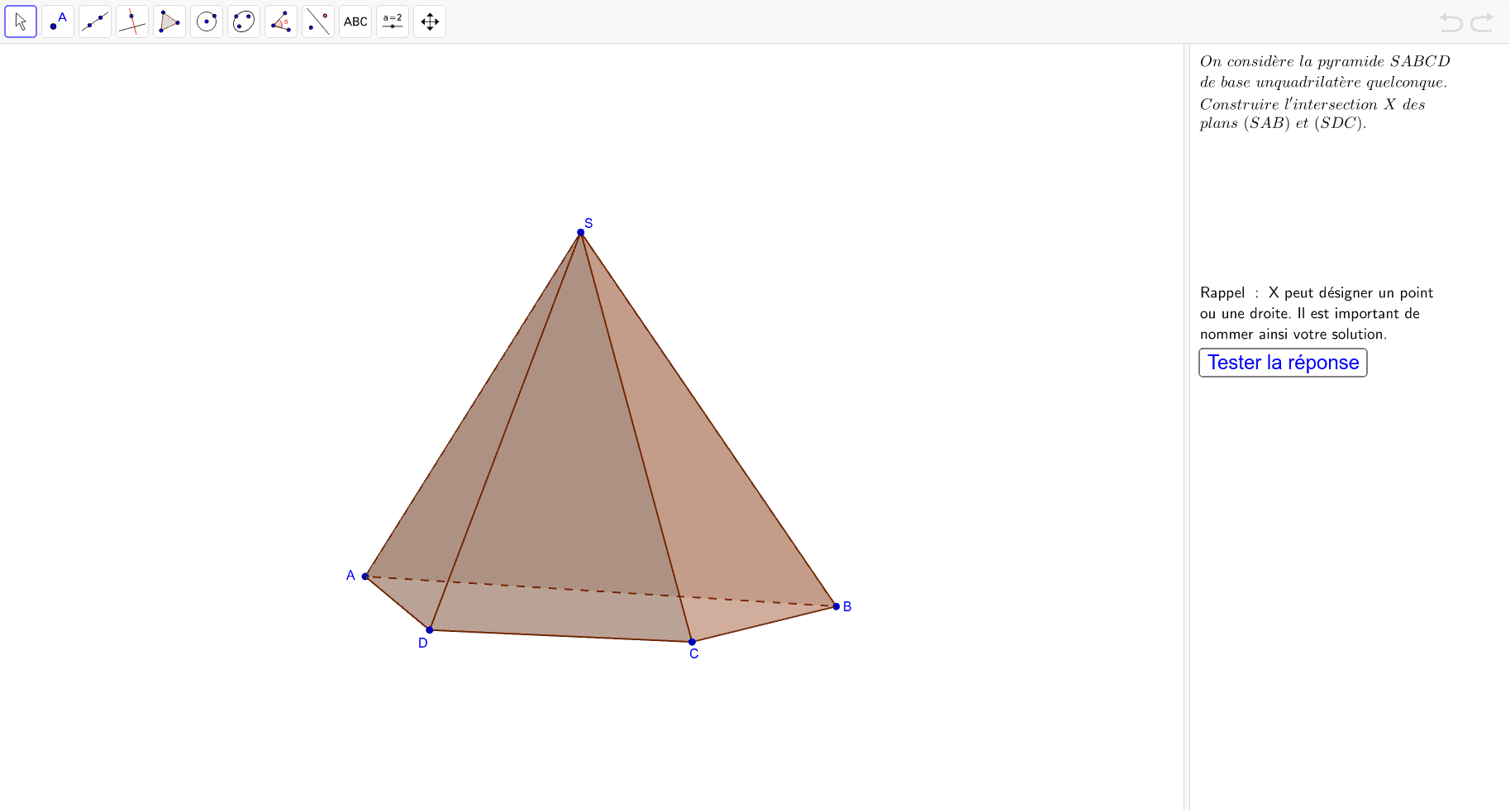1510x812 pixels.
Task: Click the edge SB of the pyramid
Action: coord(708,419)
